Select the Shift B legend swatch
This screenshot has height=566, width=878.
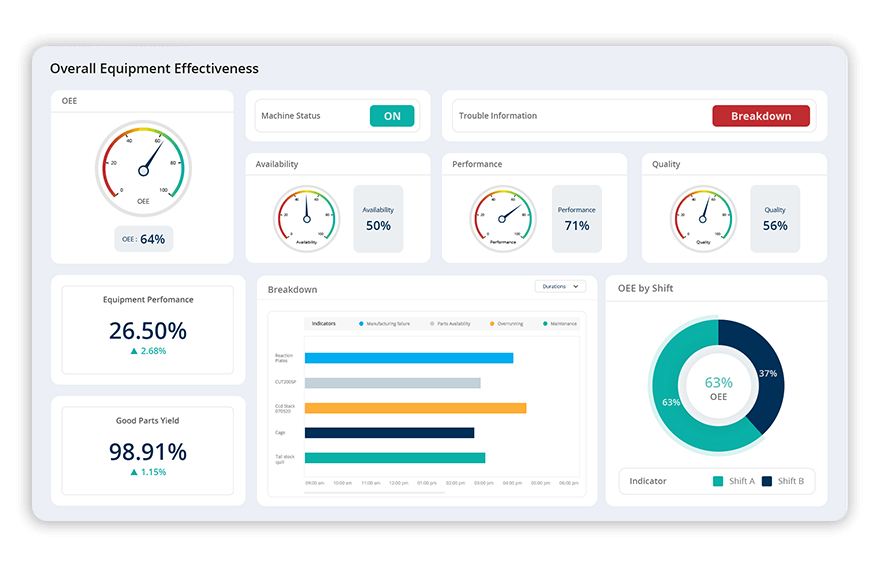pos(767,481)
